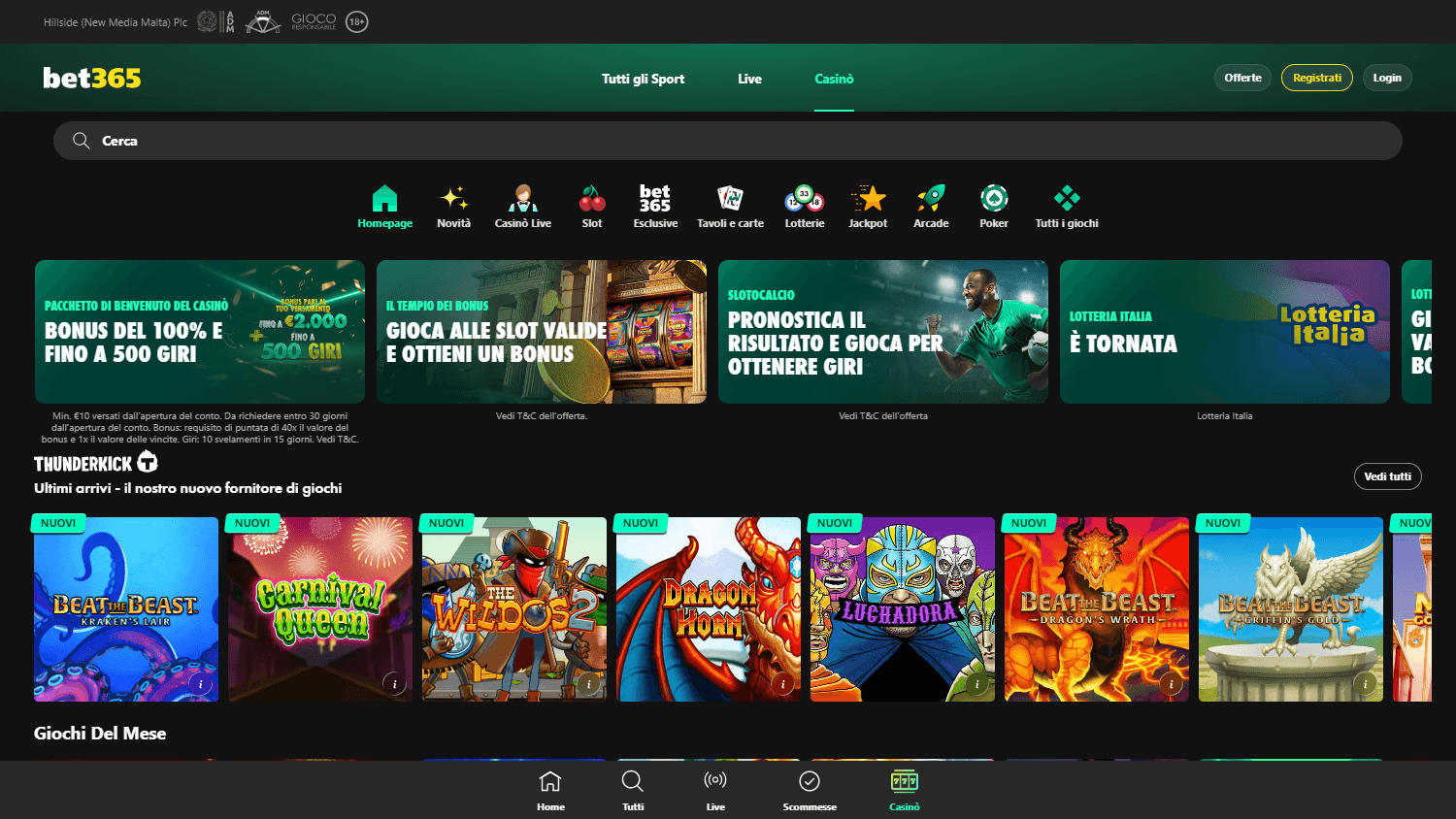Click the Gioco Responsabile logo
This screenshot has width=1456, height=819.
pyautogui.click(x=314, y=21)
